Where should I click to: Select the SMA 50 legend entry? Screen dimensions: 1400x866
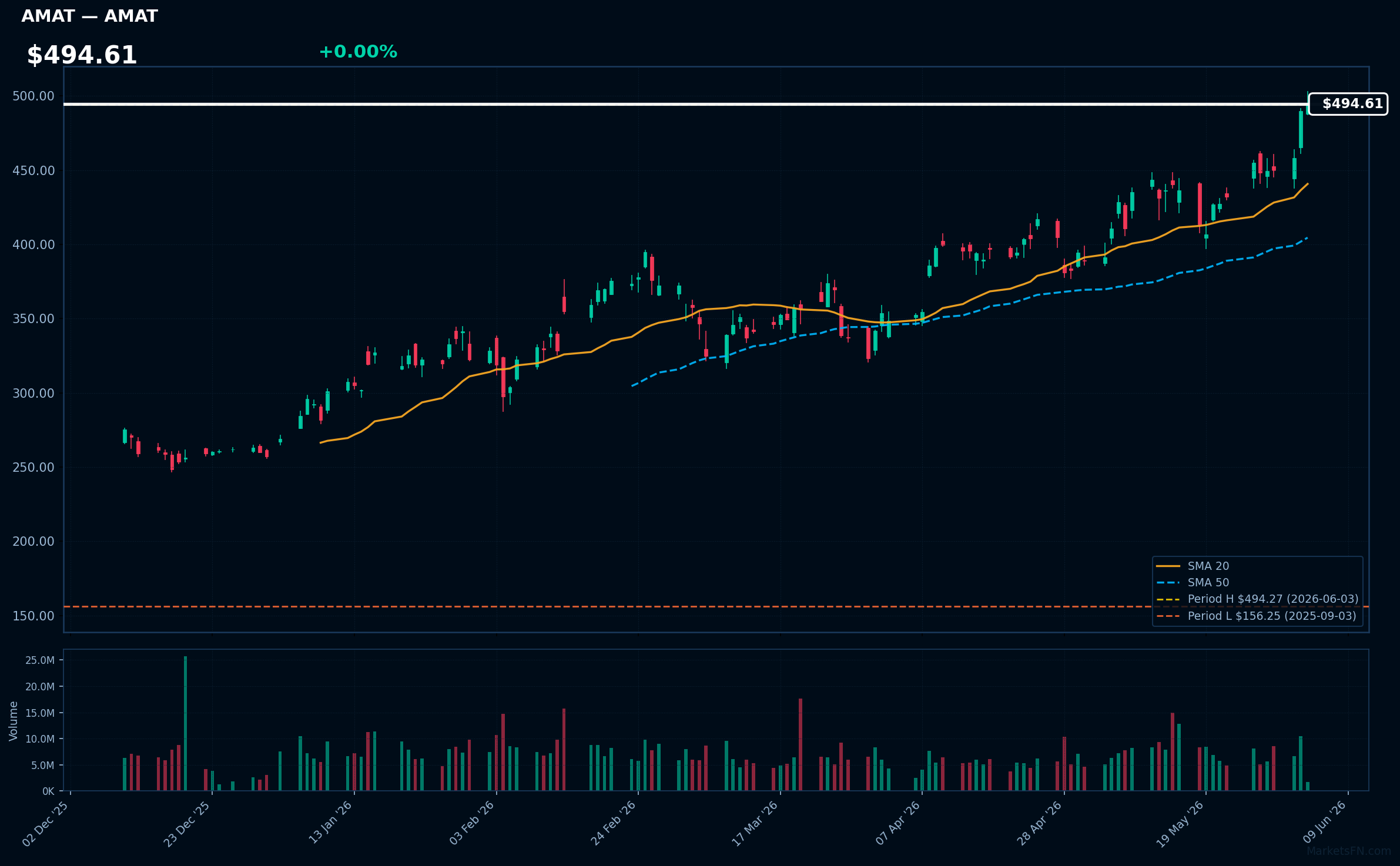click(x=1193, y=582)
